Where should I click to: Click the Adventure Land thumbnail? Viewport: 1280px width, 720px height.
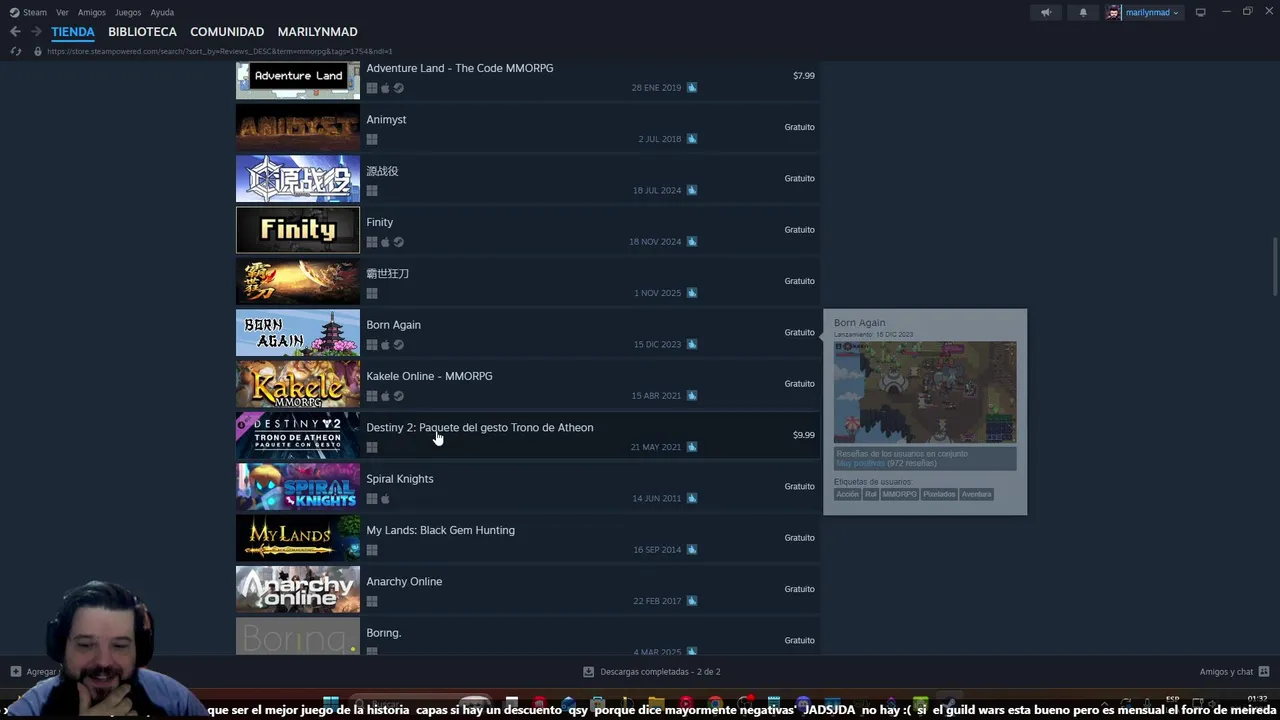pyautogui.click(x=298, y=79)
